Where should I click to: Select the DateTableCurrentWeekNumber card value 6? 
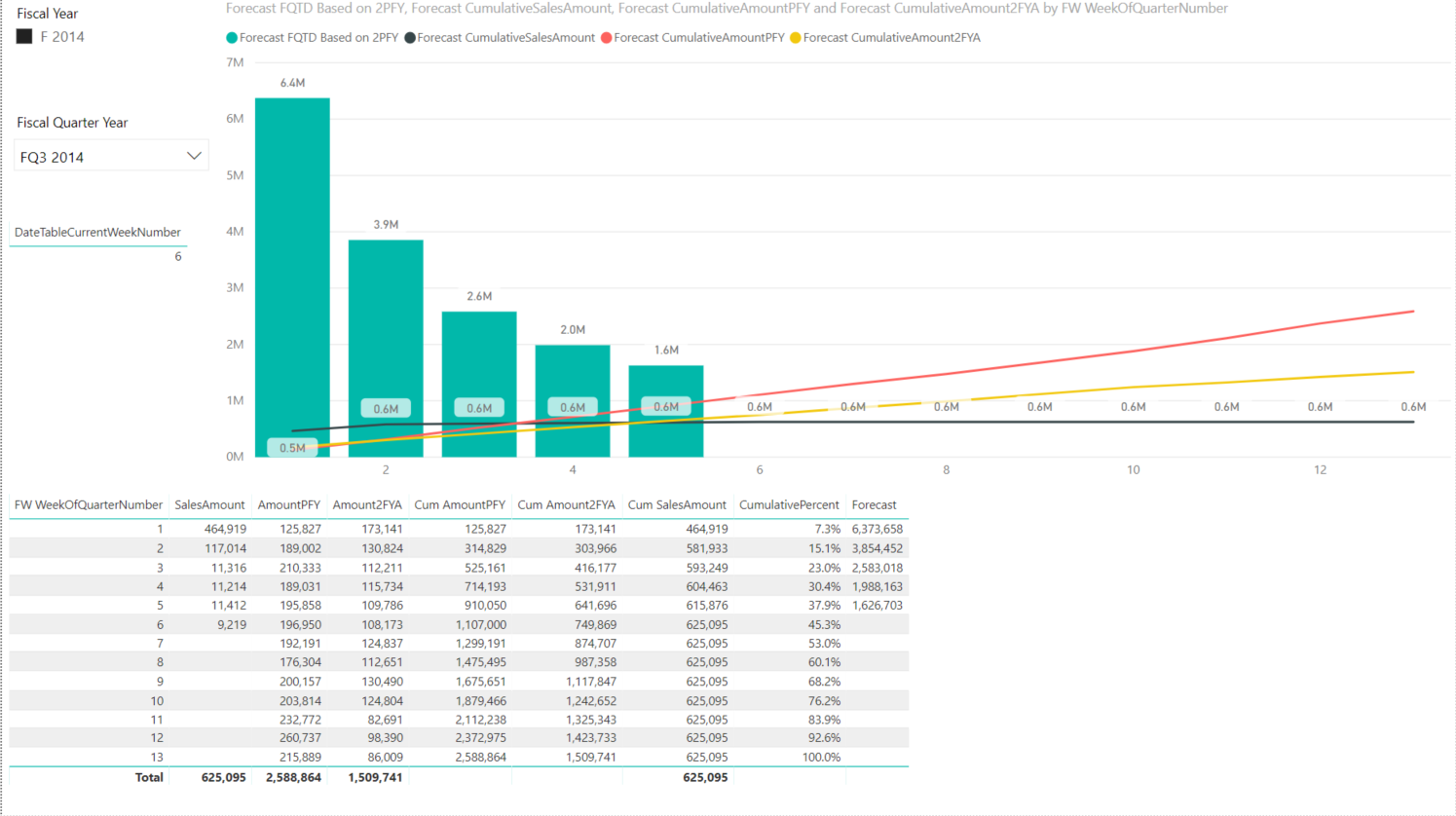coord(178,256)
